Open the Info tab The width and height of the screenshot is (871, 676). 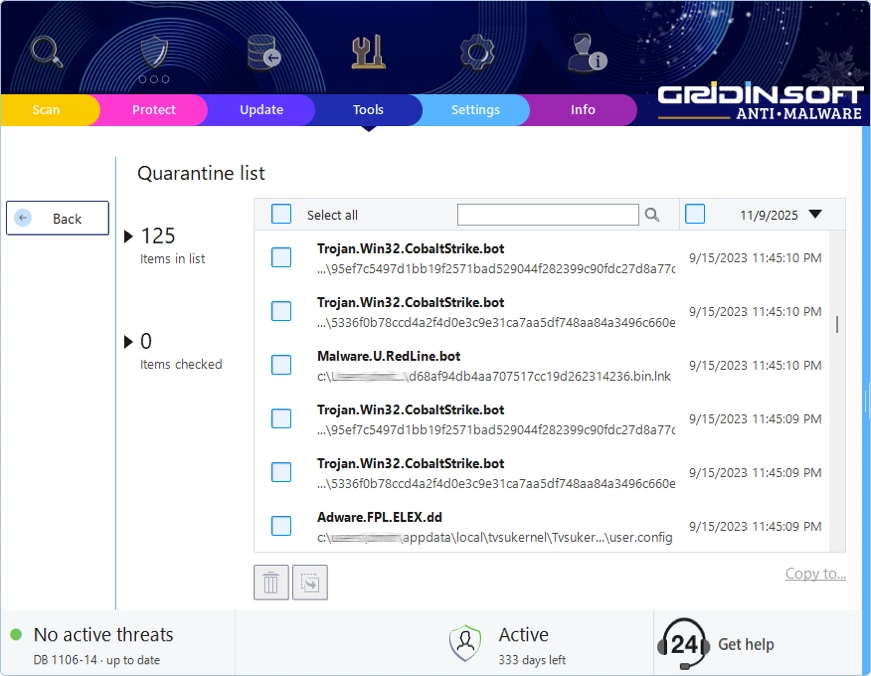583,110
